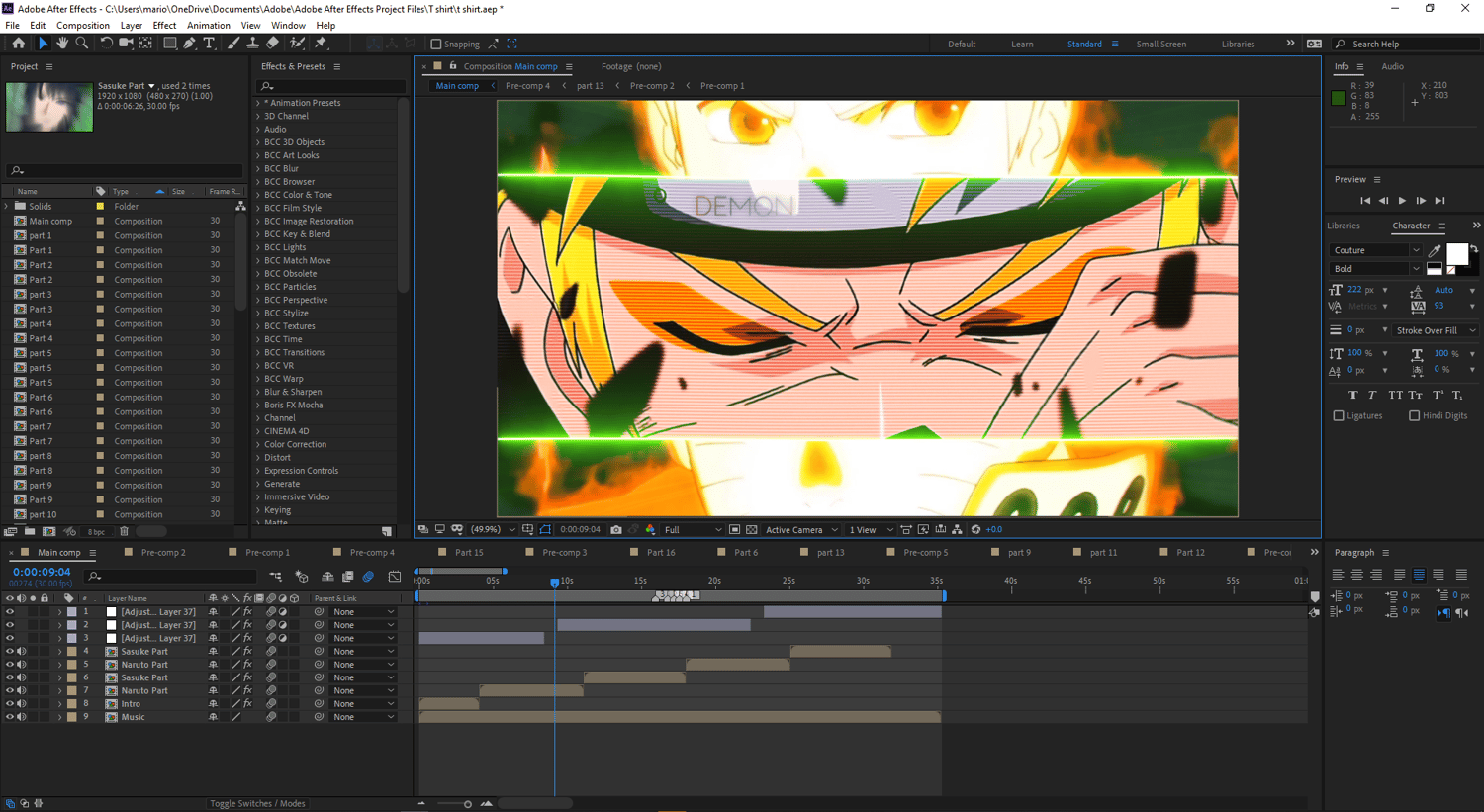Click Toggle Switches / Modes button
Viewport: 1484px width, 812px height.
click(256, 803)
